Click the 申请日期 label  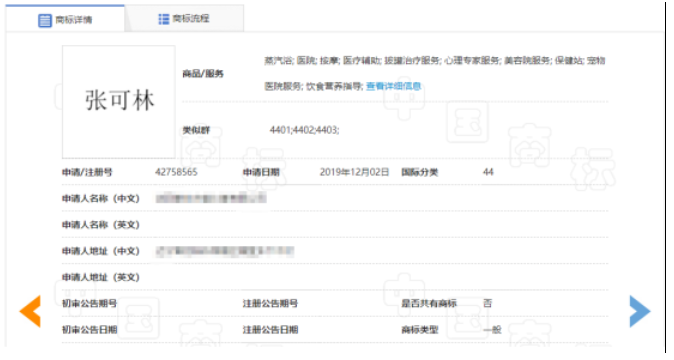261,172
